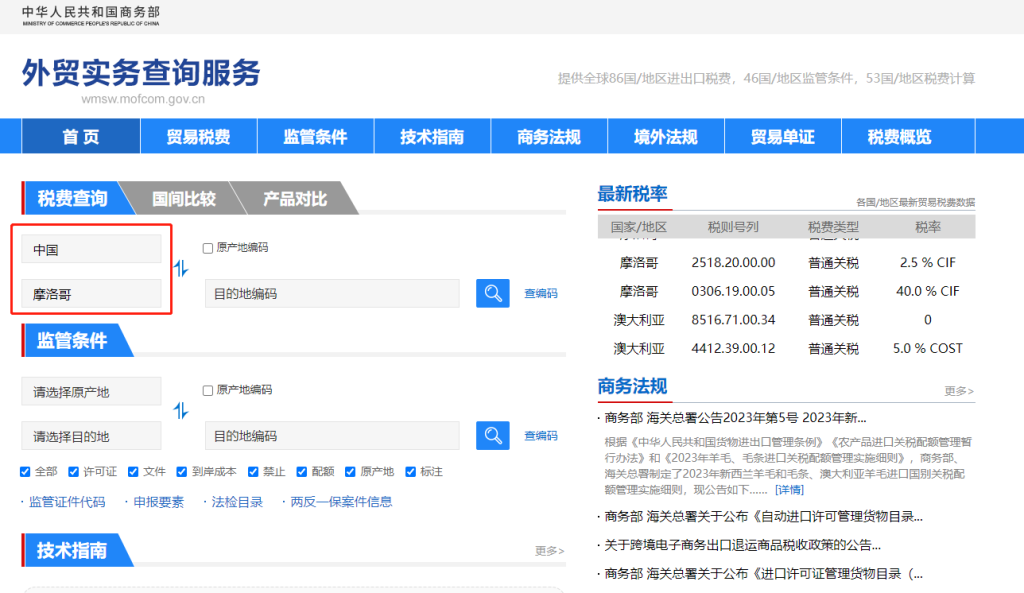1024x593 pixels.
Task: Uncheck the 许可证 checkbox
Action: point(74,472)
